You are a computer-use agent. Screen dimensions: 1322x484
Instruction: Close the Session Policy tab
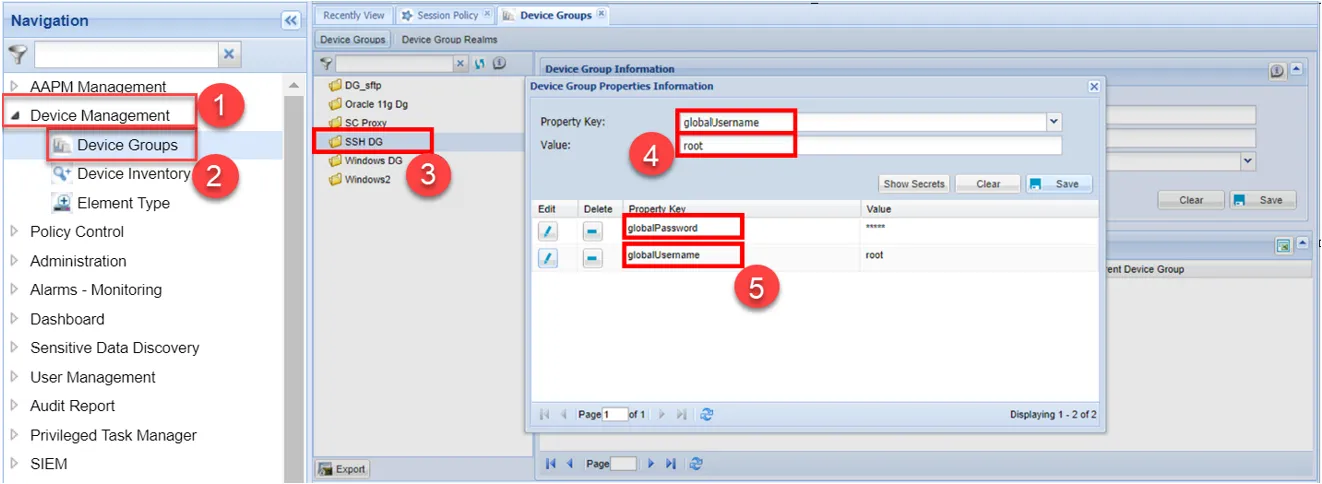tap(487, 14)
